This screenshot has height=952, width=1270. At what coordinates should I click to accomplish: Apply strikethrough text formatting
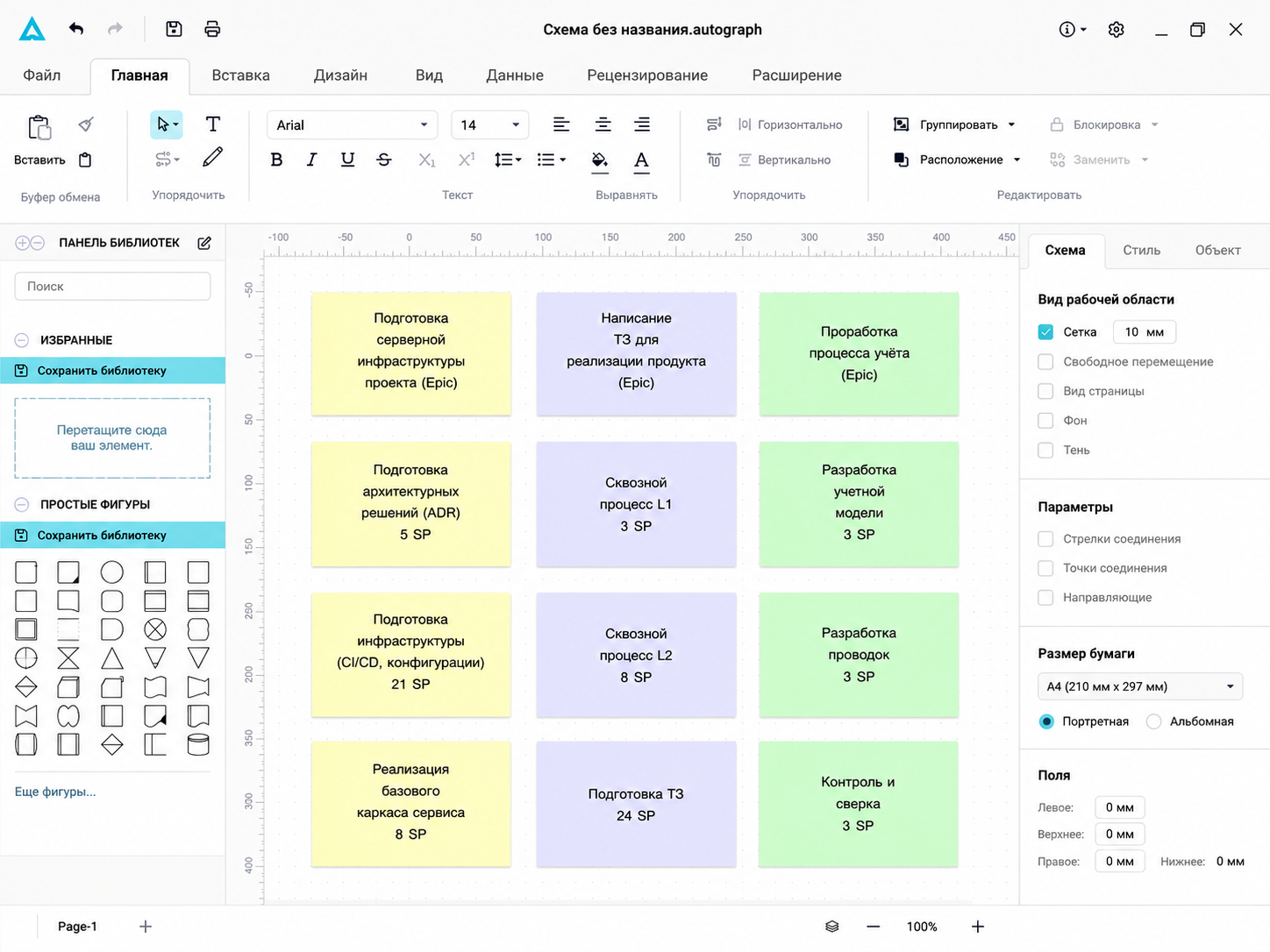point(383,160)
